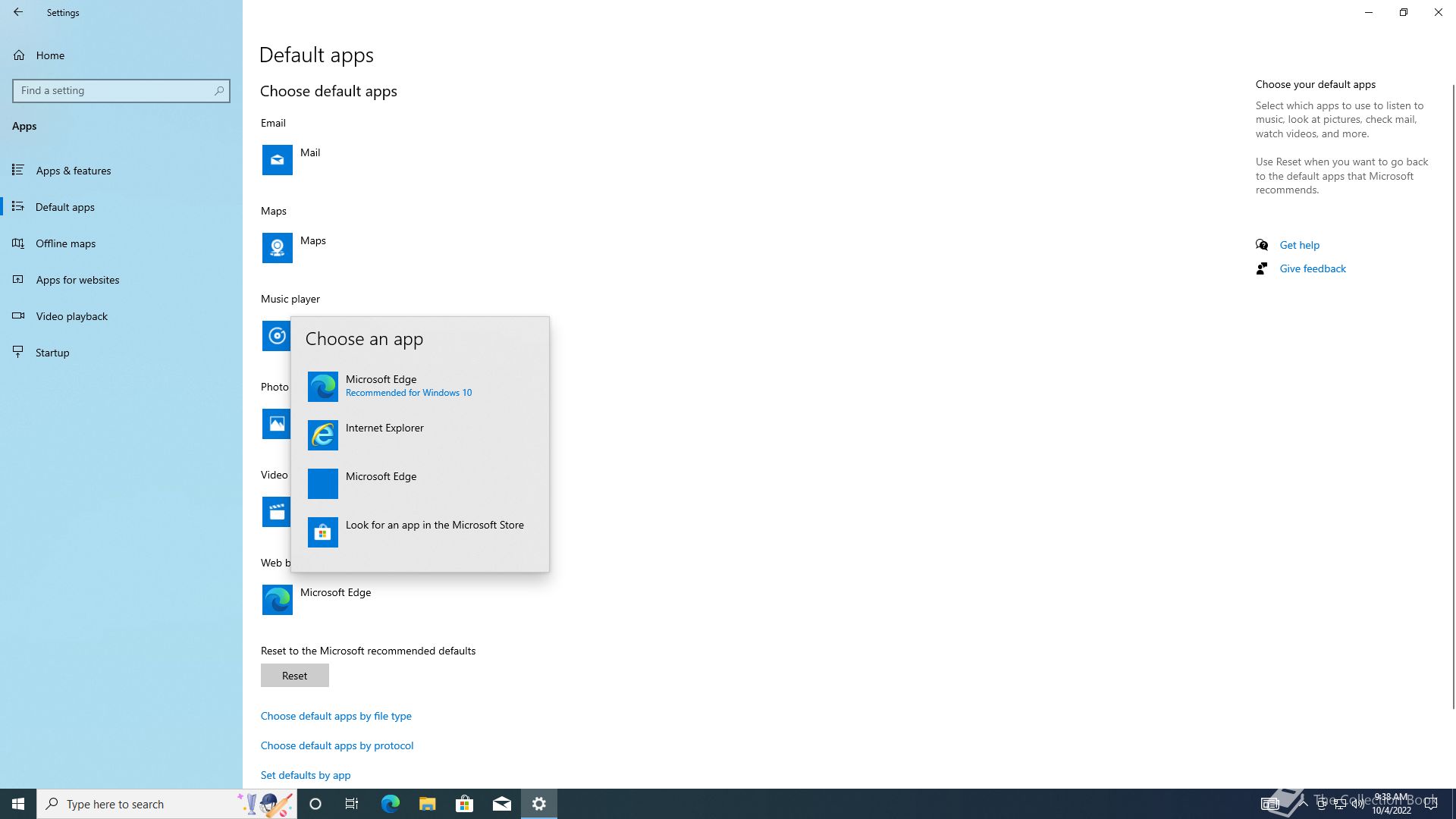Screen dimensions: 1456x819
Task: Click the search magnifier in Find a setting
Action: (219, 90)
